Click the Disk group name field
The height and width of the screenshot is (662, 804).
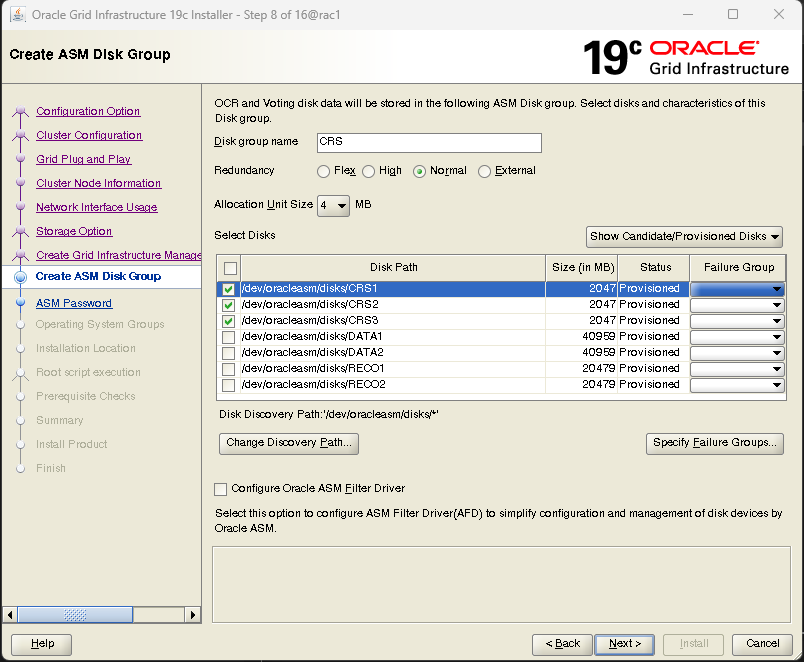point(429,143)
